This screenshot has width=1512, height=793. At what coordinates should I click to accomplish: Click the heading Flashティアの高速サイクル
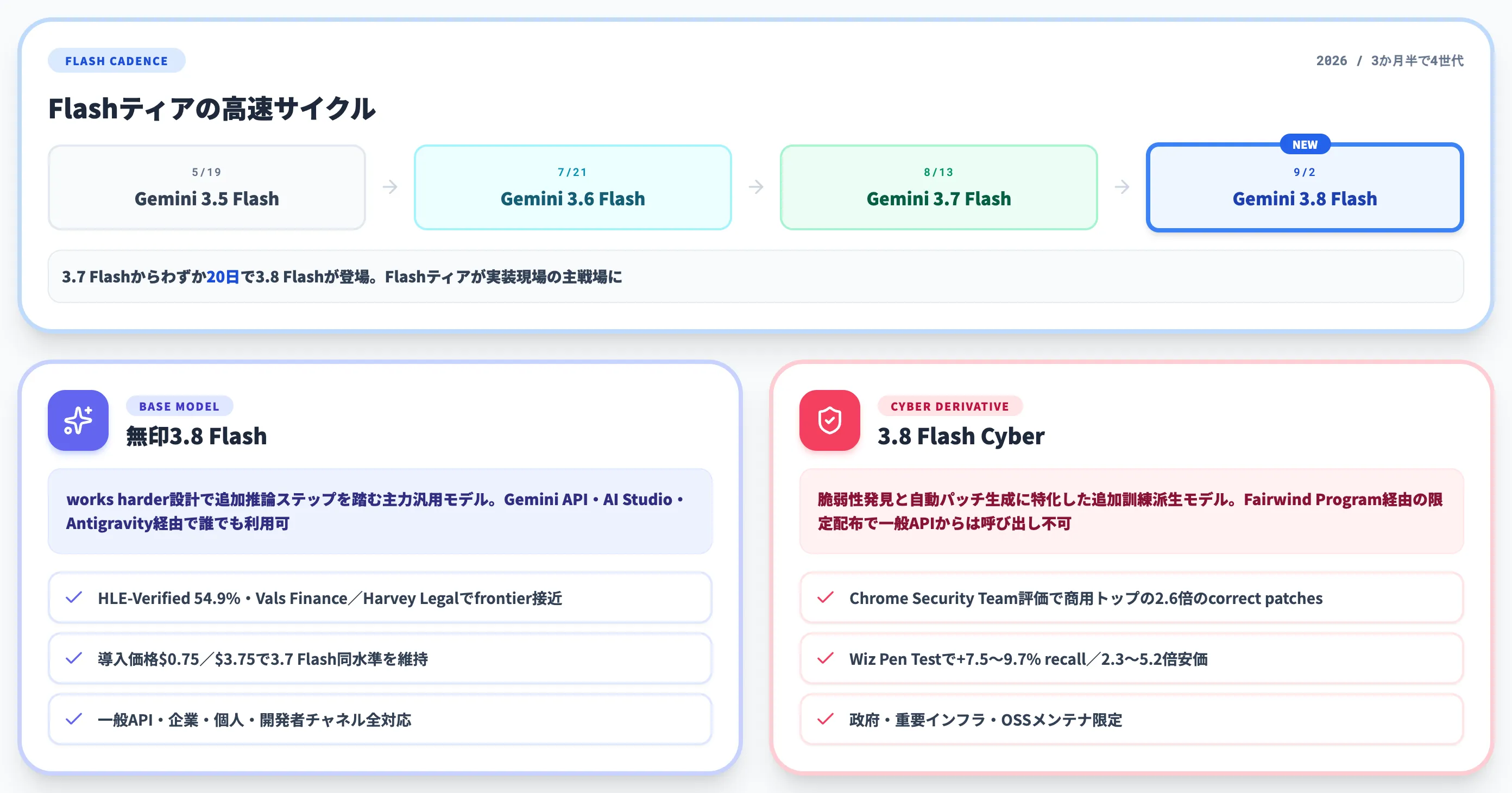(x=212, y=109)
